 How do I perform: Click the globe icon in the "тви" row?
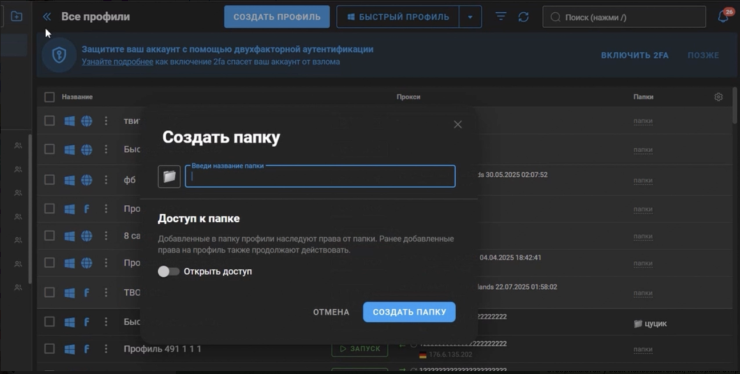(86, 121)
